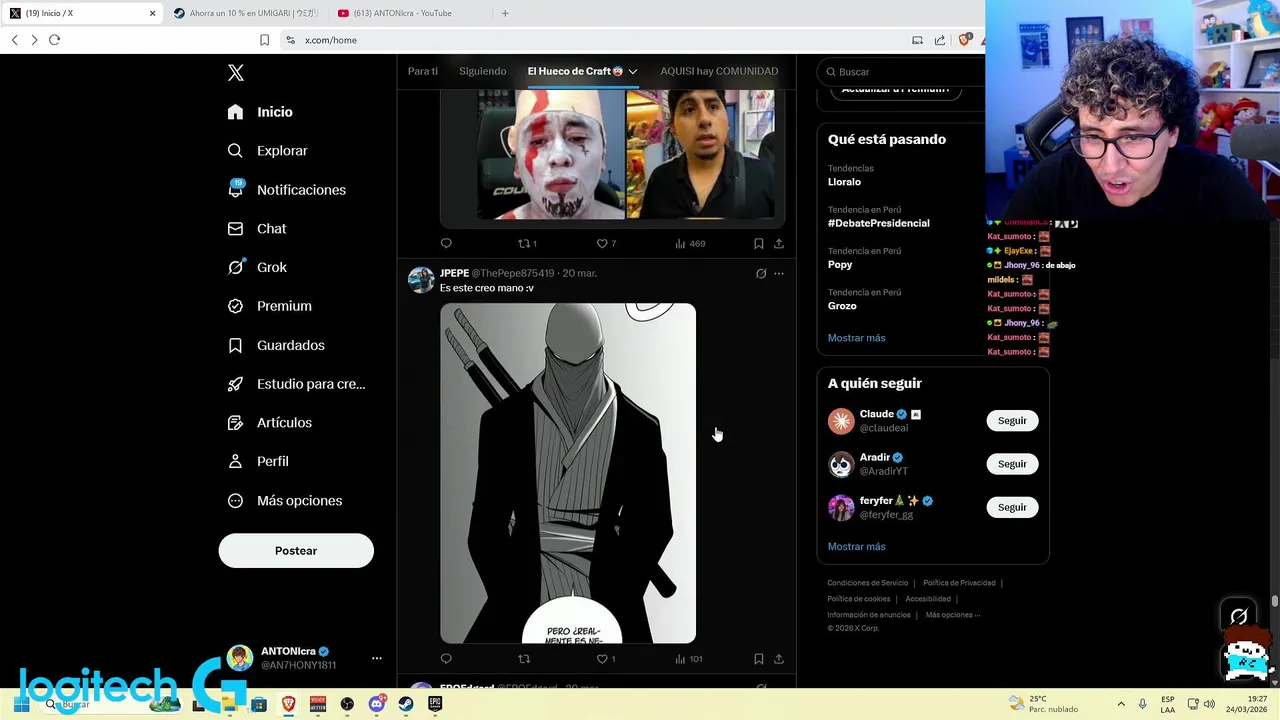Open the #DebatePresidencial trend
Image resolution: width=1280 pixels, height=720 pixels.
click(x=879, y=223)
